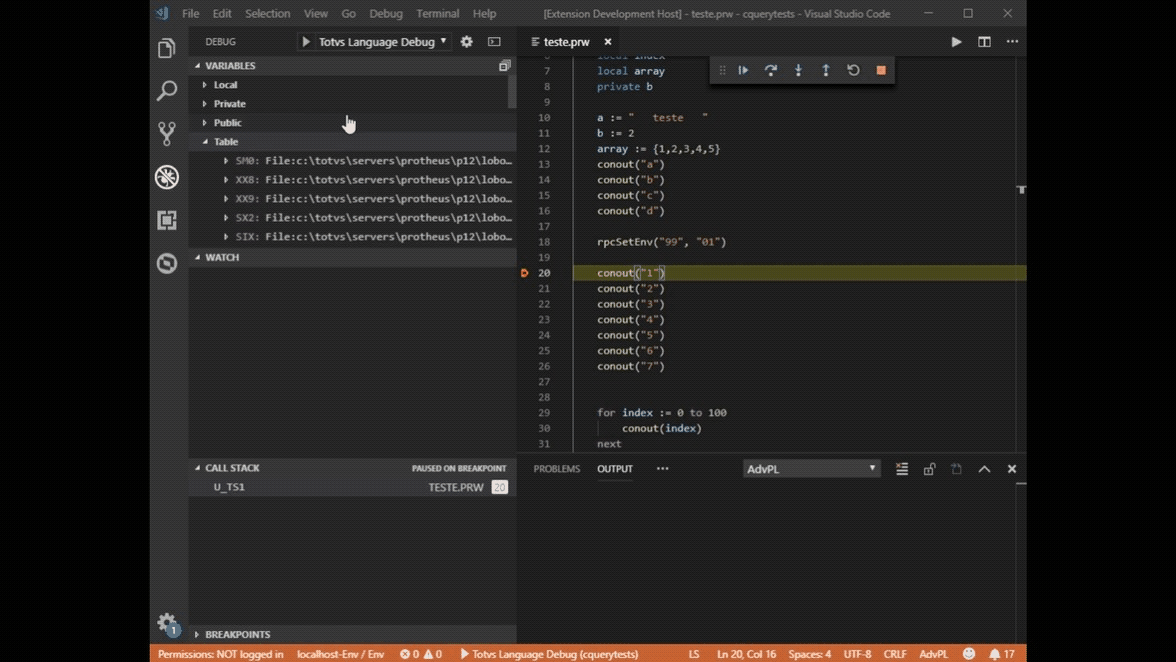Open the Explorer view in activity bar
This screenshot has height=662, width=1176.
coord(166,48)
